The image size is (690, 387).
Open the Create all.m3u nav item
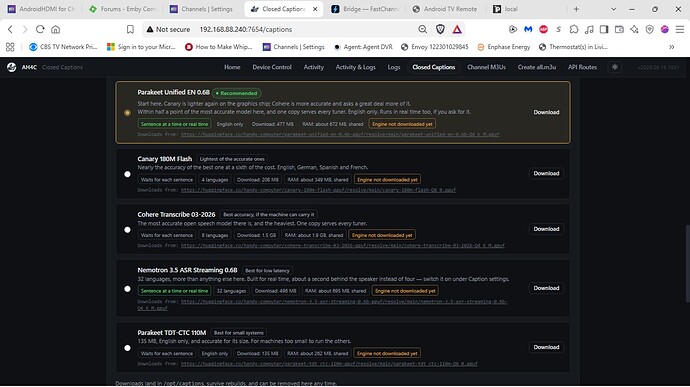pos(537,67)
